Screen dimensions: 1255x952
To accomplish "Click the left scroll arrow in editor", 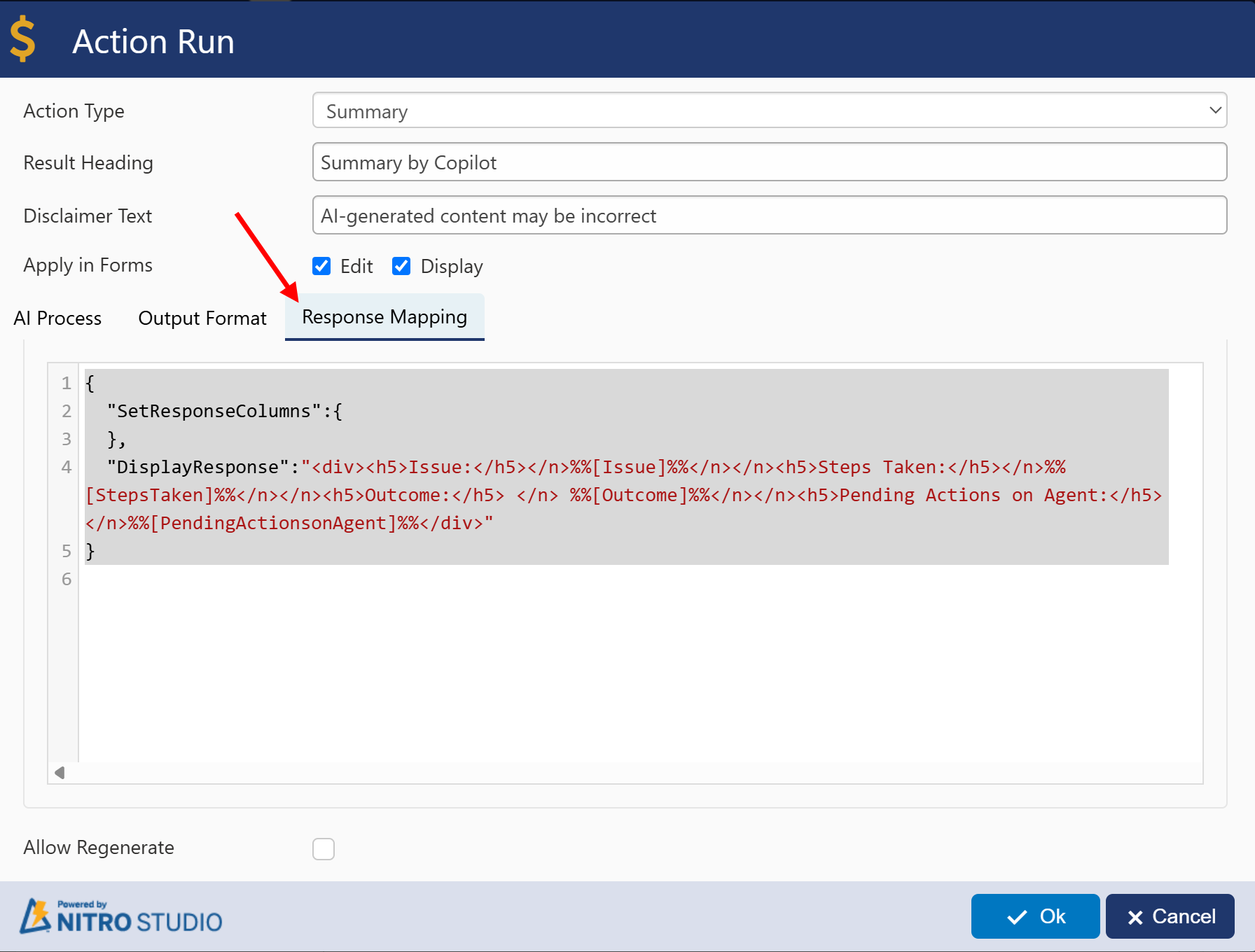I will coord(60,773).
